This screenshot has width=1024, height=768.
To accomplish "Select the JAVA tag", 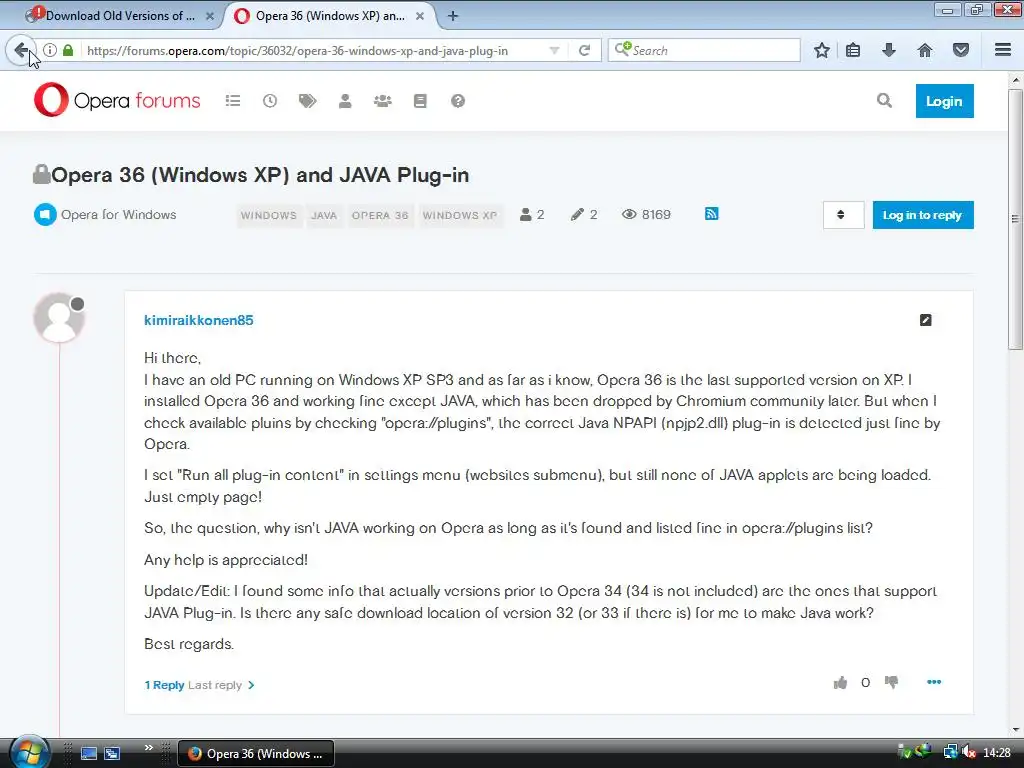I will [x=324, y=216].
